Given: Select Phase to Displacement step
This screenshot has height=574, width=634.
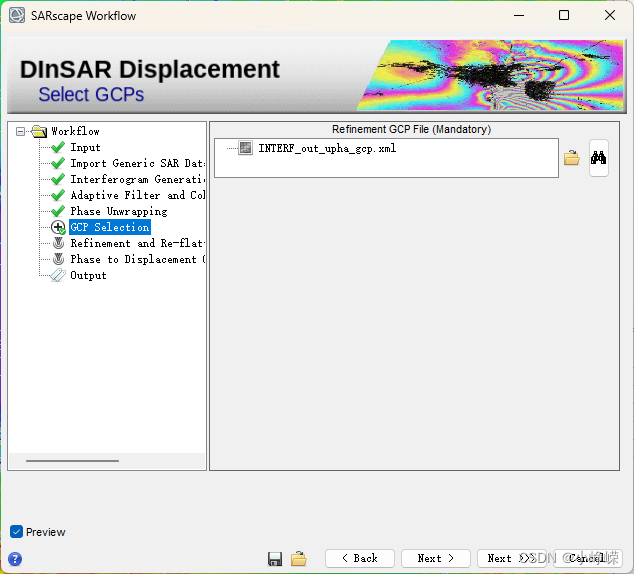Looking at the screenshot, I should [137, 259].
